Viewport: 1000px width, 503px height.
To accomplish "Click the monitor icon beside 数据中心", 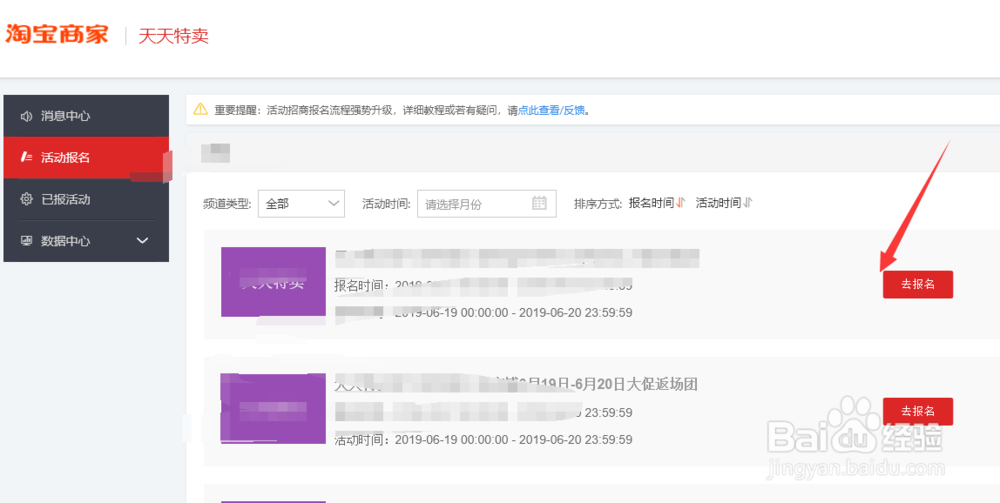I will click(26, 241).
